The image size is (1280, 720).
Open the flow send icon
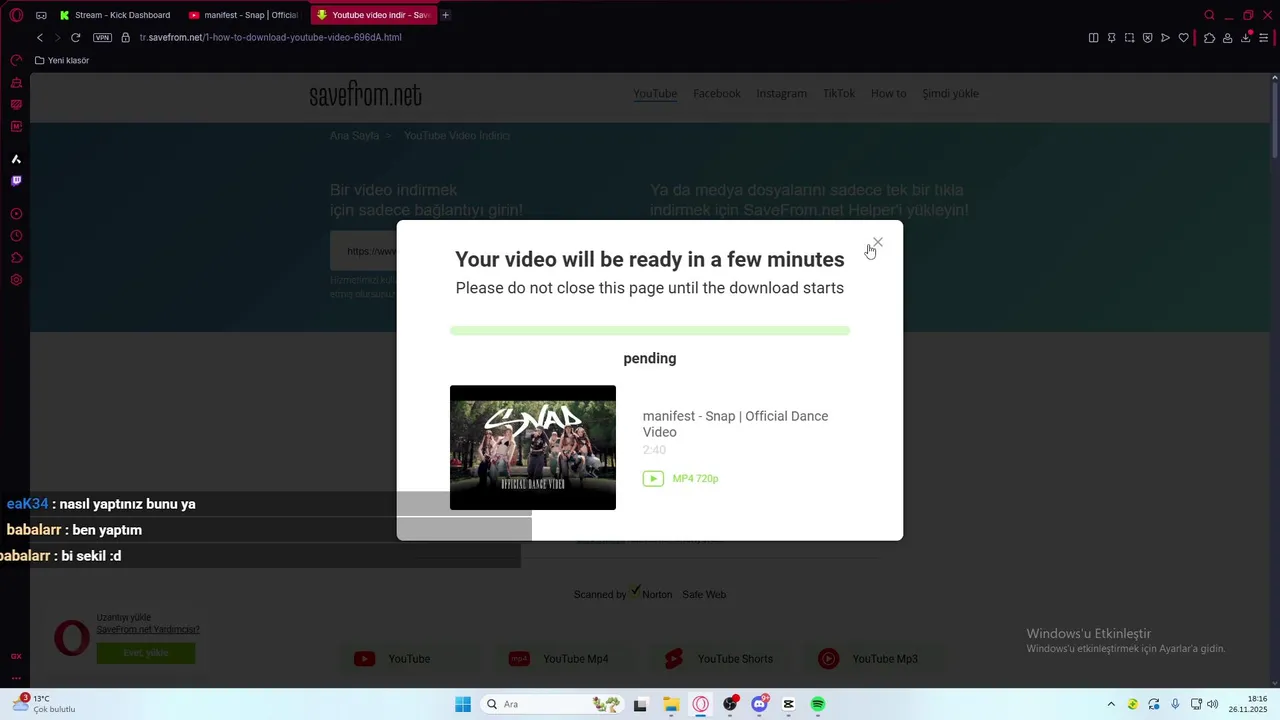click(x=1165, y=37)
